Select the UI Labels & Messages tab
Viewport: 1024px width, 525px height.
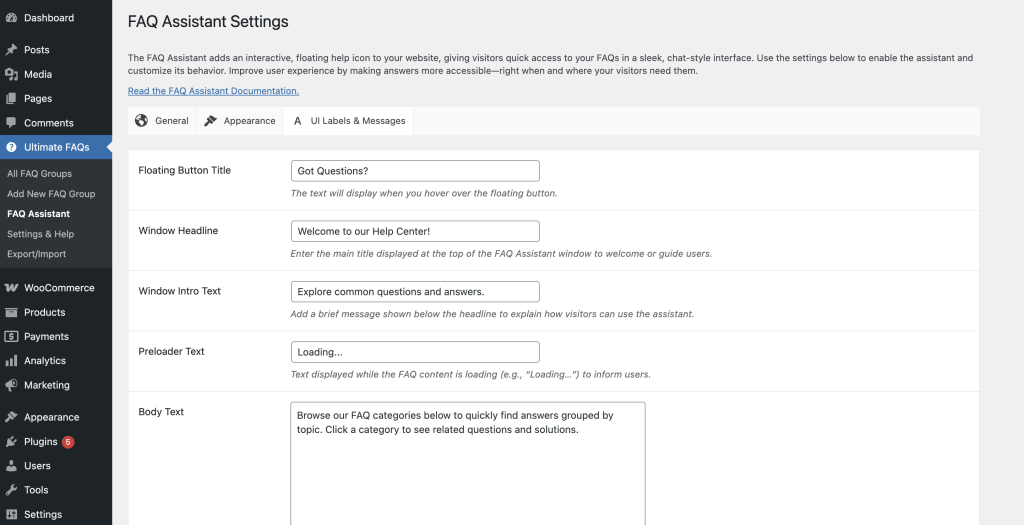pyautogui.click(x=348, y=121)
